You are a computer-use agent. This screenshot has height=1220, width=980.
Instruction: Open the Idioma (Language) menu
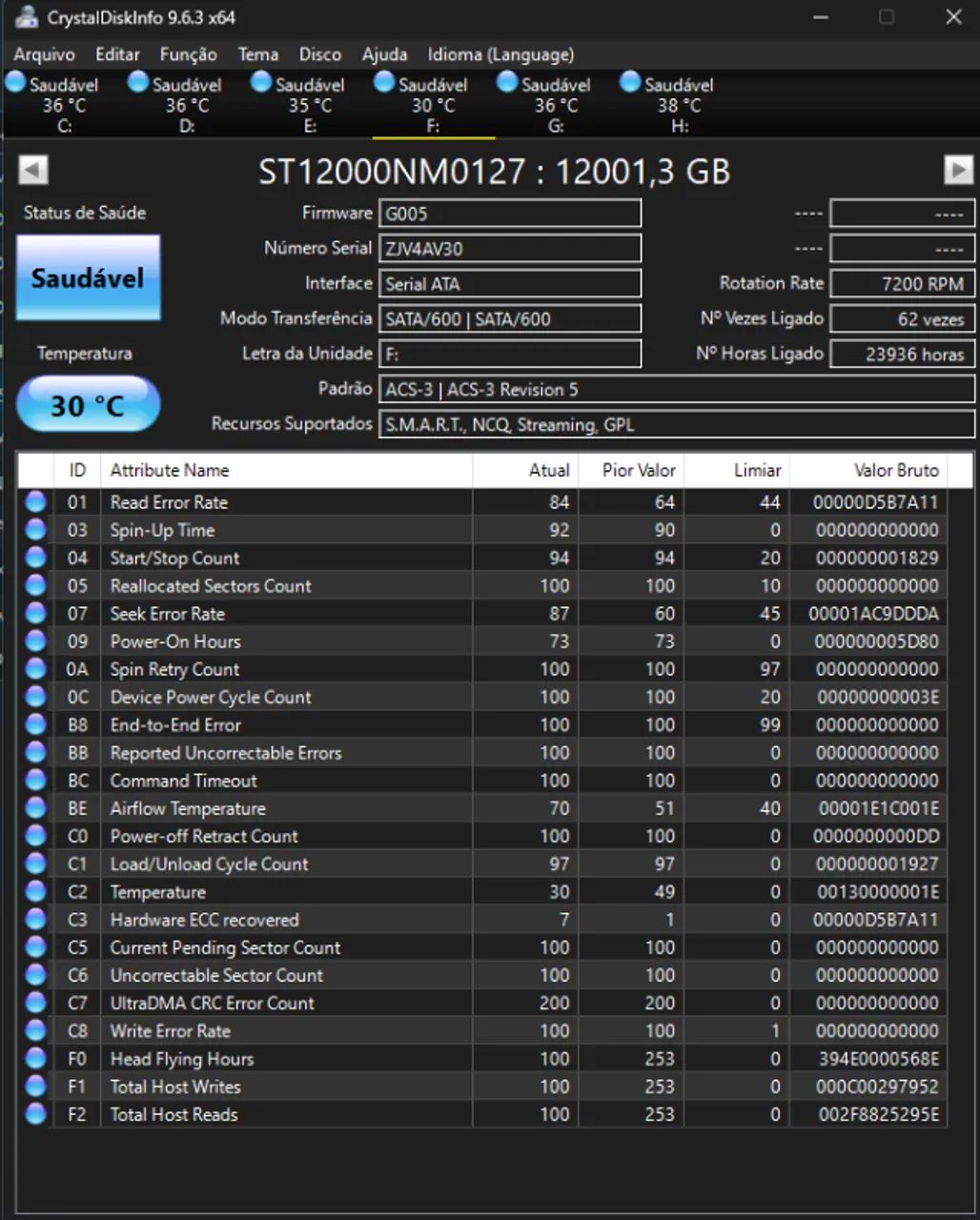click(x=500, y=54)
